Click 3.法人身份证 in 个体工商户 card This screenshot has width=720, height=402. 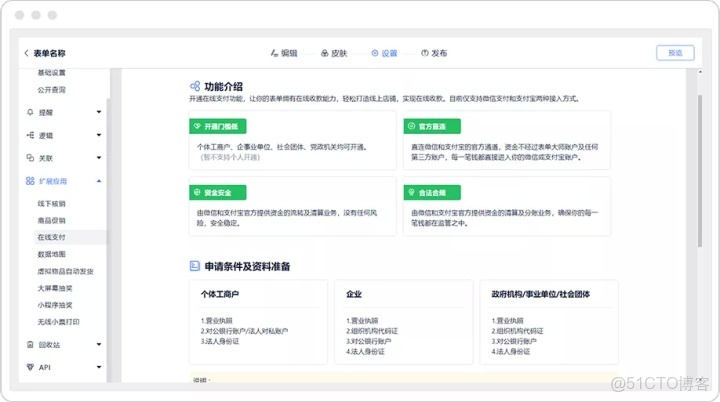tap(220, 341)
